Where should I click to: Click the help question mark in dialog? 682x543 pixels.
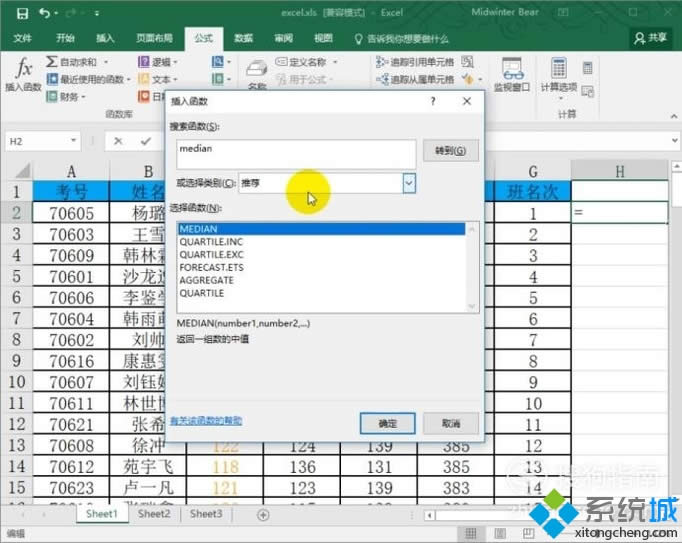click(x=432, y=102)
